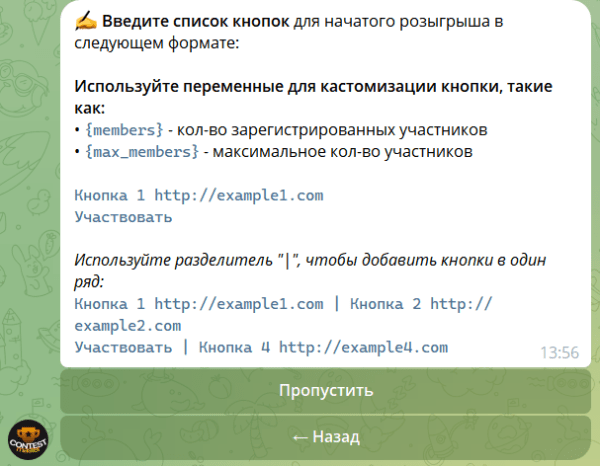The width and height of the screenshot is (600, 466).
Task: Click the 'Введите список кнопок' heading
Action: 196,21
